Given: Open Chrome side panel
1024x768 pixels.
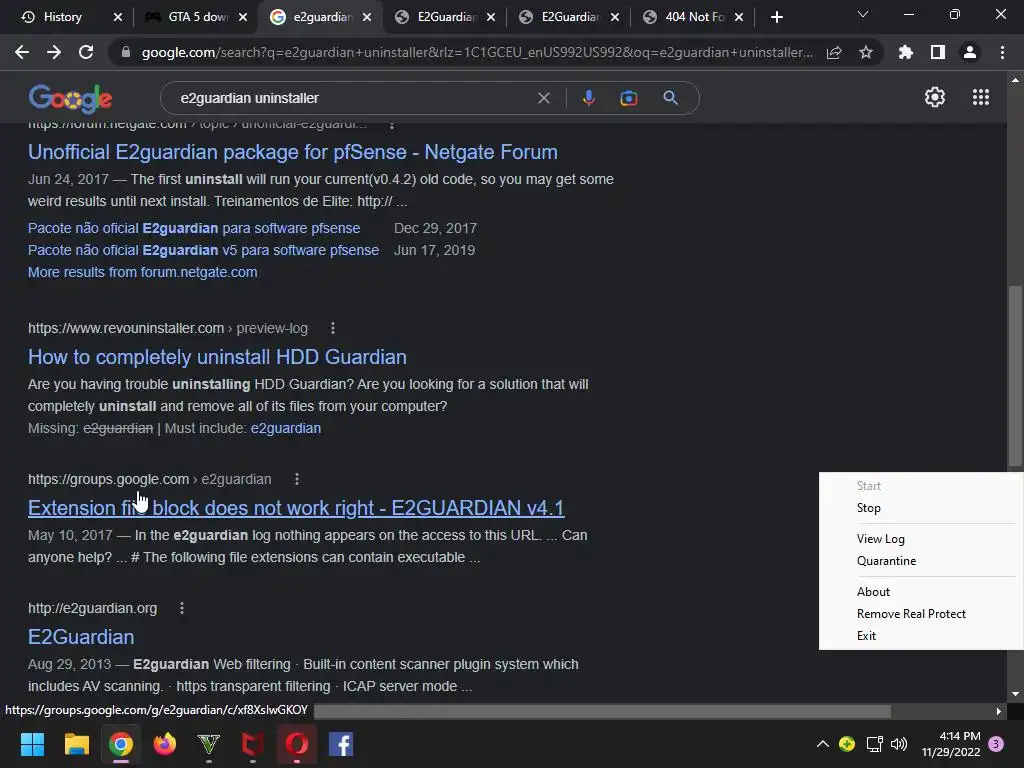Looking at the screenshot, I should [x=938, y=52].
